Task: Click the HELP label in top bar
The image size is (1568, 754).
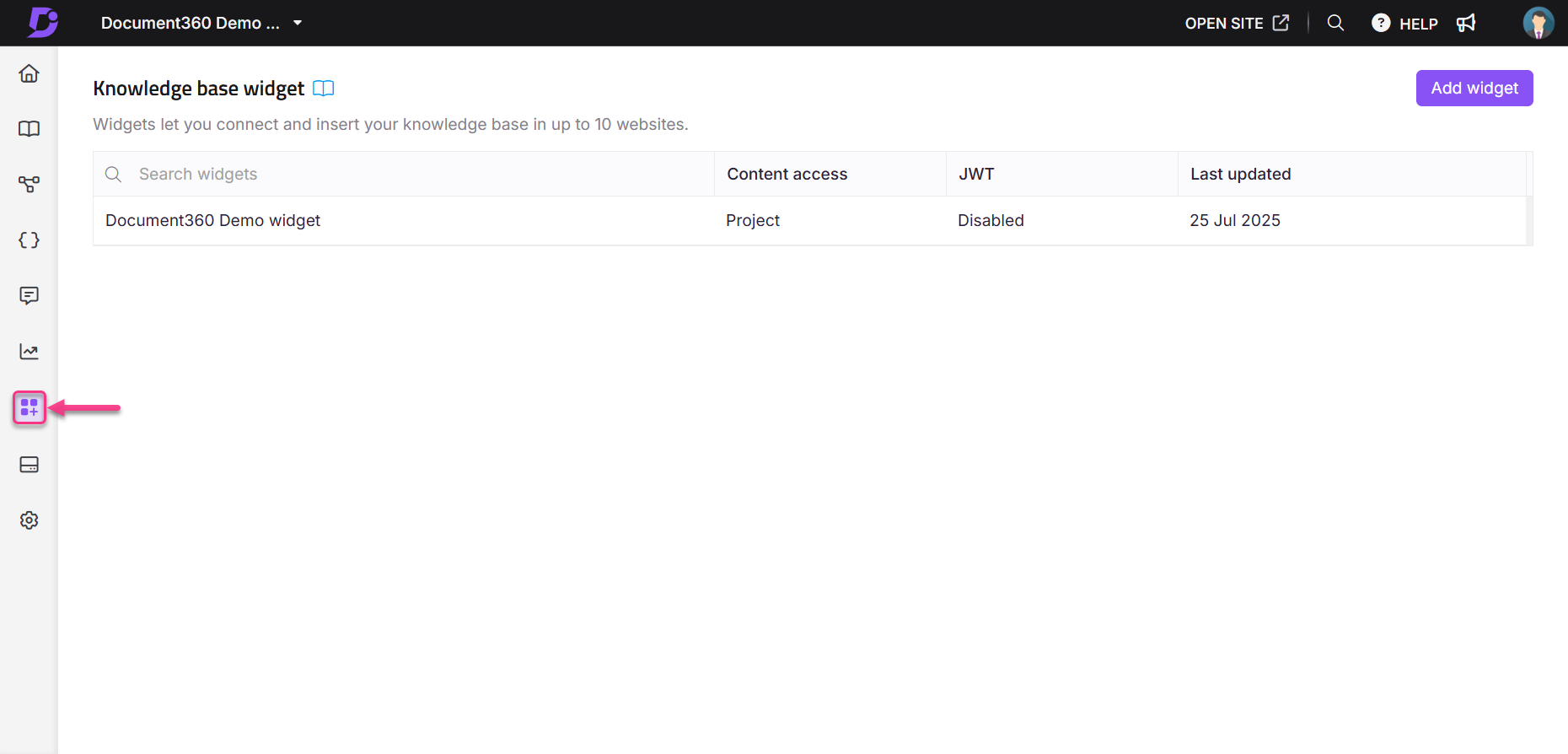Action: pos(1419,24)
